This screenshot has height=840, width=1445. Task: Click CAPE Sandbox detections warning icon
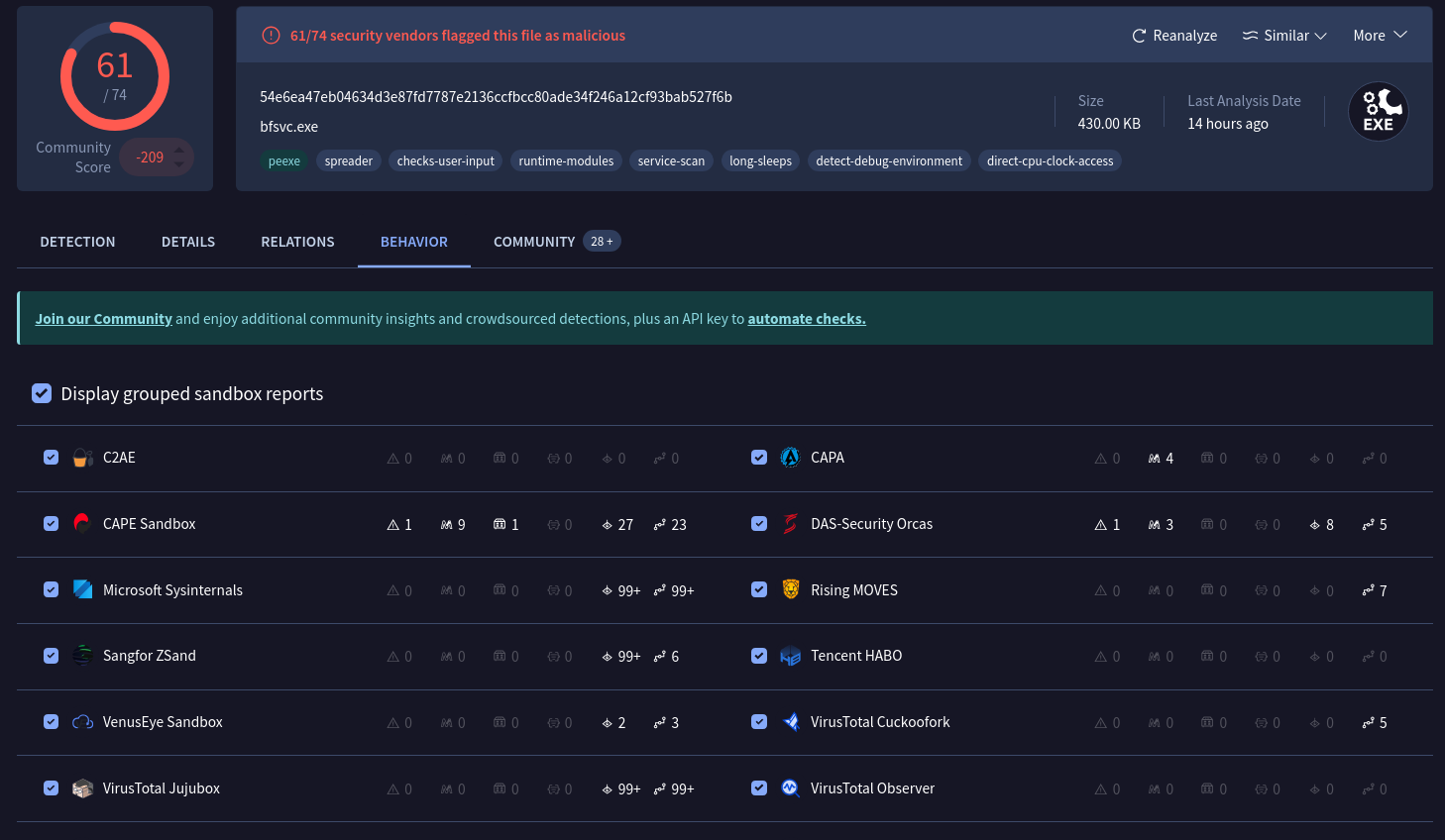pyautogui.click(x=393, y=525)
